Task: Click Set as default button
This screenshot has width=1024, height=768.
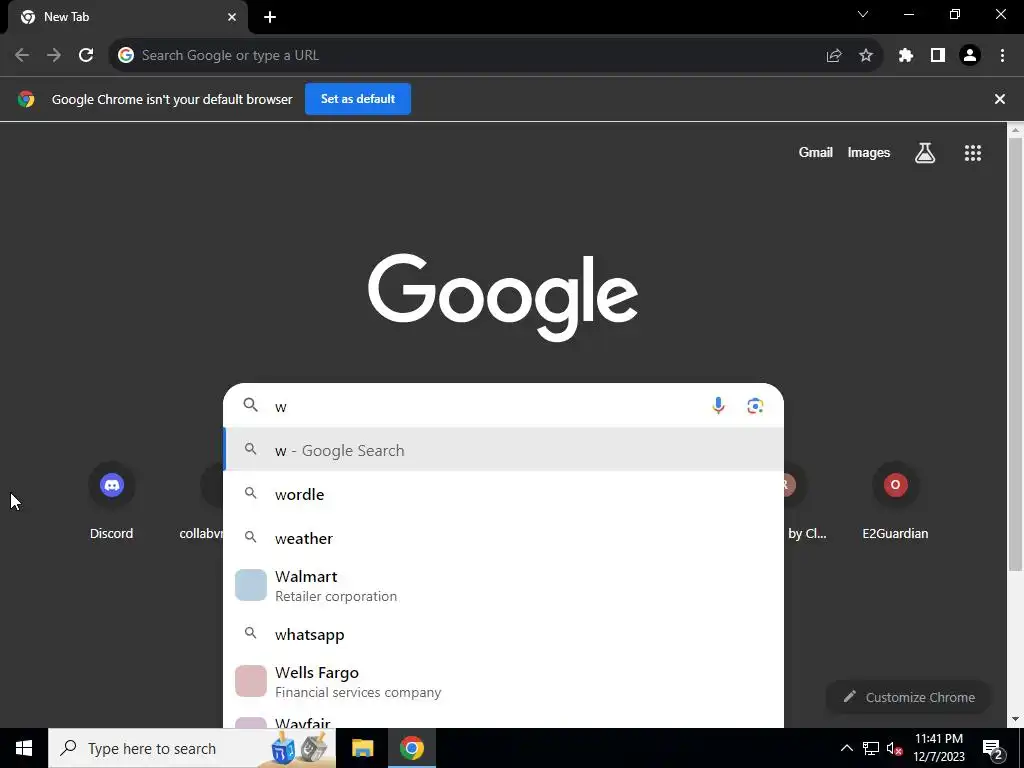Action: pyautogui.click(x=358, y=99)
